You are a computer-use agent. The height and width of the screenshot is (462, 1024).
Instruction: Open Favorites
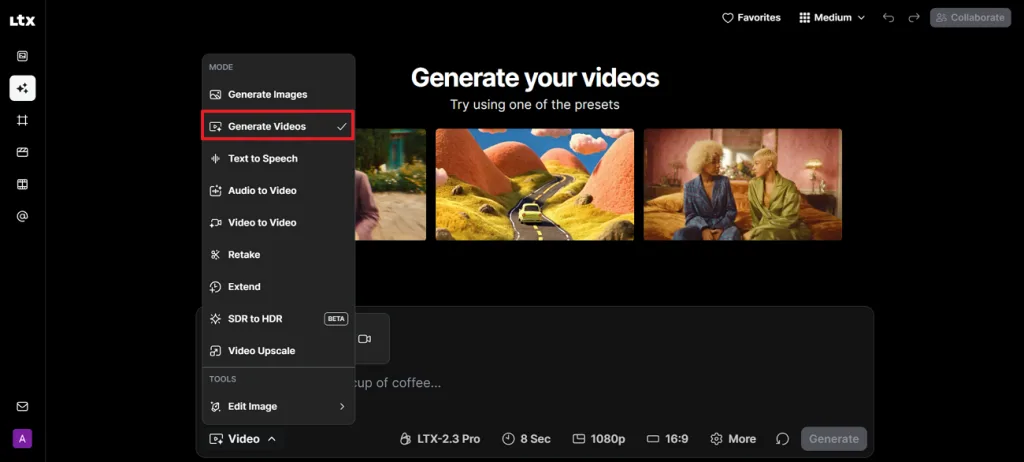coord(751,18)
